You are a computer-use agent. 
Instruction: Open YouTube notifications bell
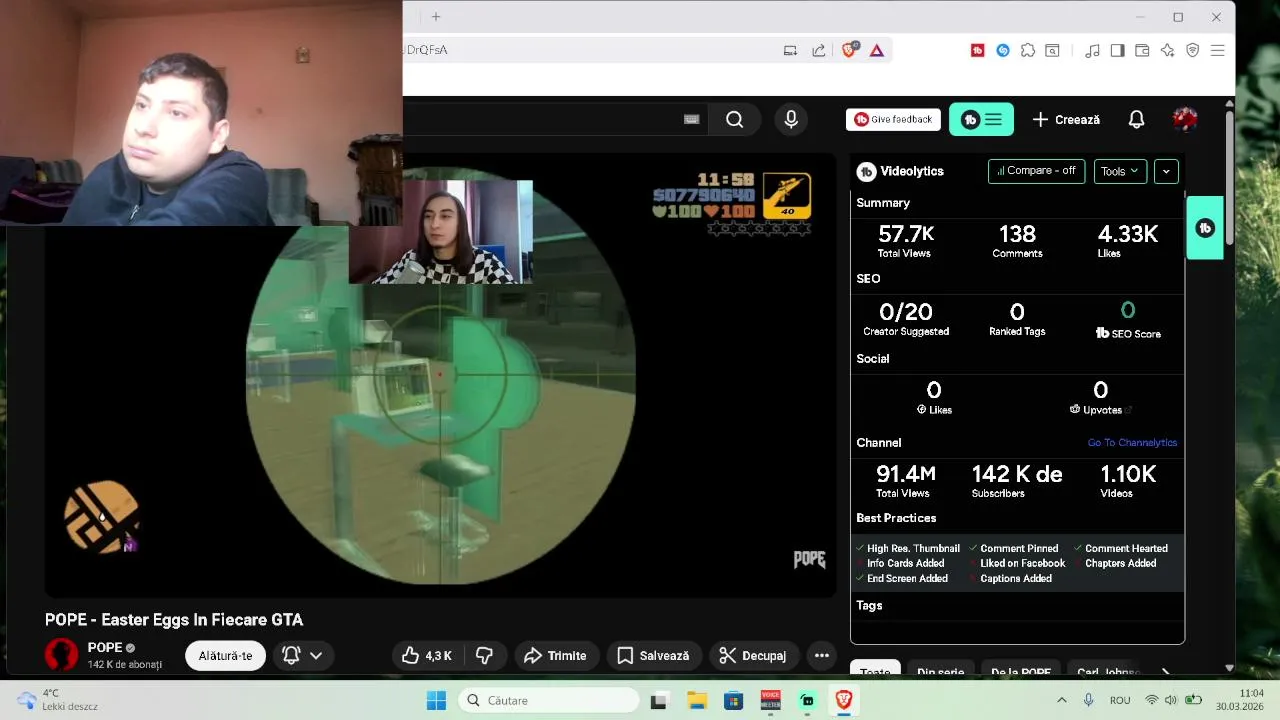point(1136,120)
